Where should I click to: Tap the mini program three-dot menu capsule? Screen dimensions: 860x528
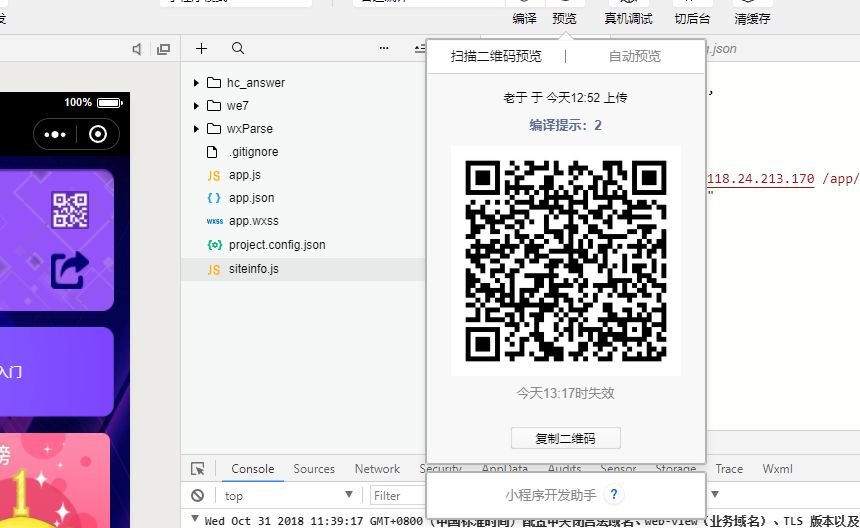(x=55, y=134)
